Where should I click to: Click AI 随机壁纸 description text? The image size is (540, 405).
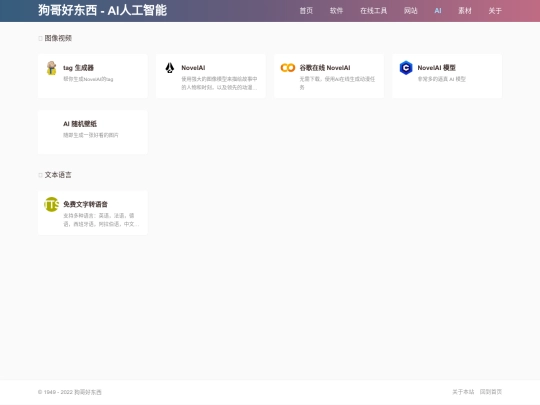tap(91, 135)
